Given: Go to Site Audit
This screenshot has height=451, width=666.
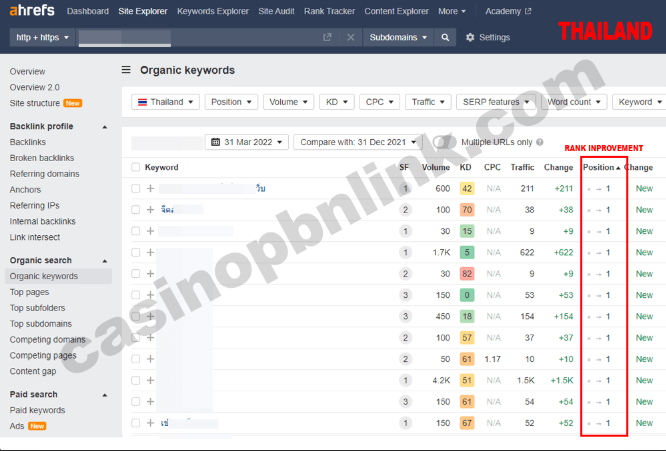Looking at the screenshot, I should click(x=276, y=11).
